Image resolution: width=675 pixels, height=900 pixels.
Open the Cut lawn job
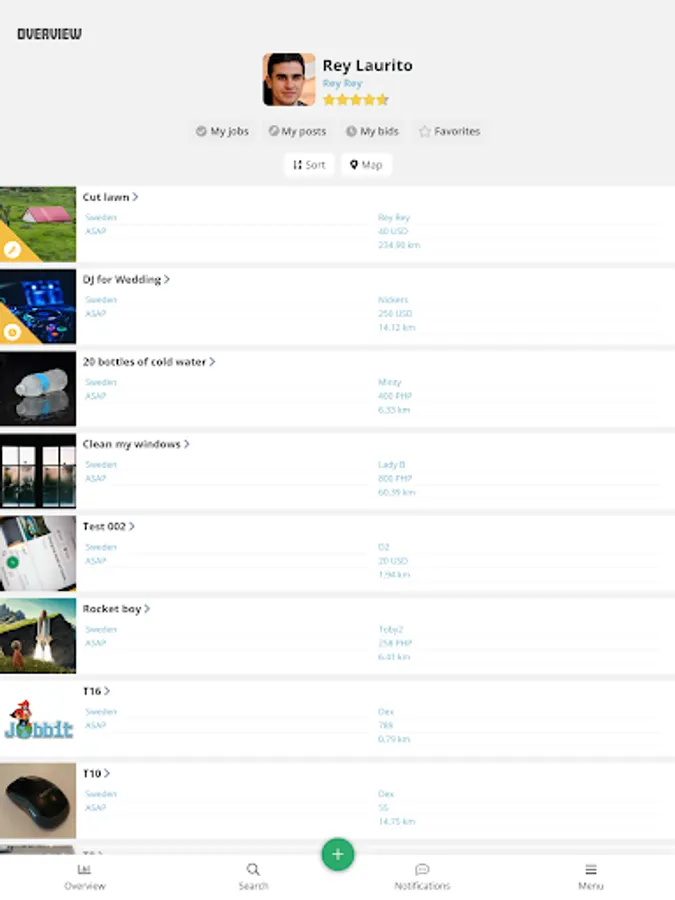tap(110, 197)
